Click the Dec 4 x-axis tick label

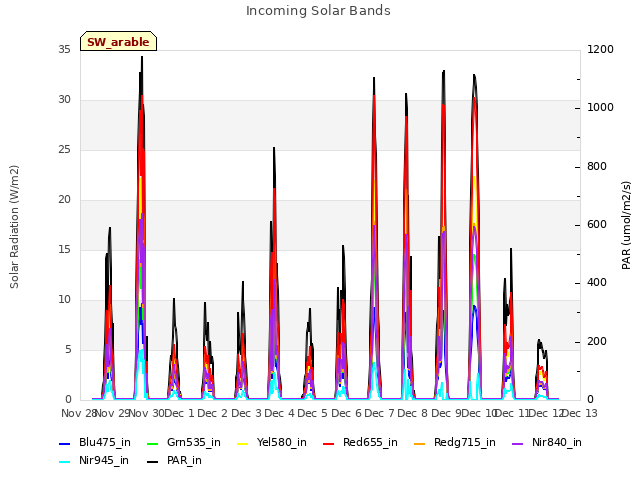pyautogui.click(x=280, y=413)
